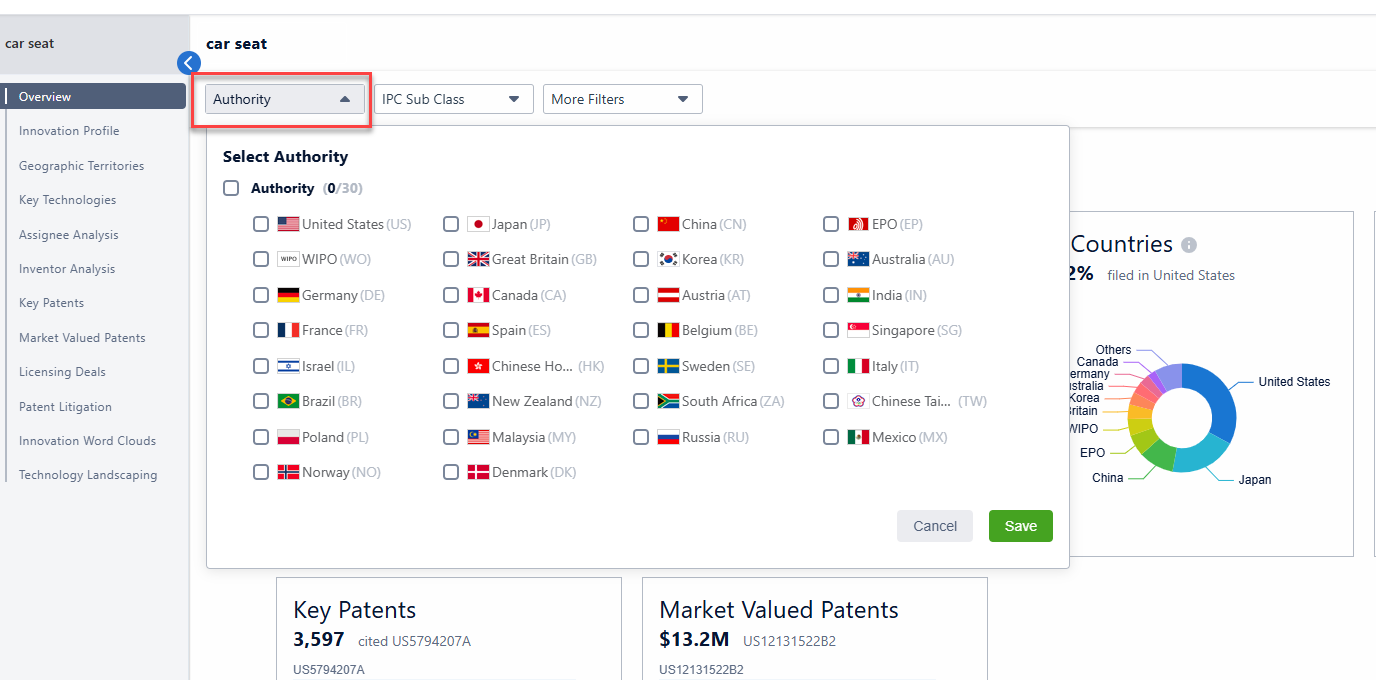Click the Japan flag icon

pos(478,224)
